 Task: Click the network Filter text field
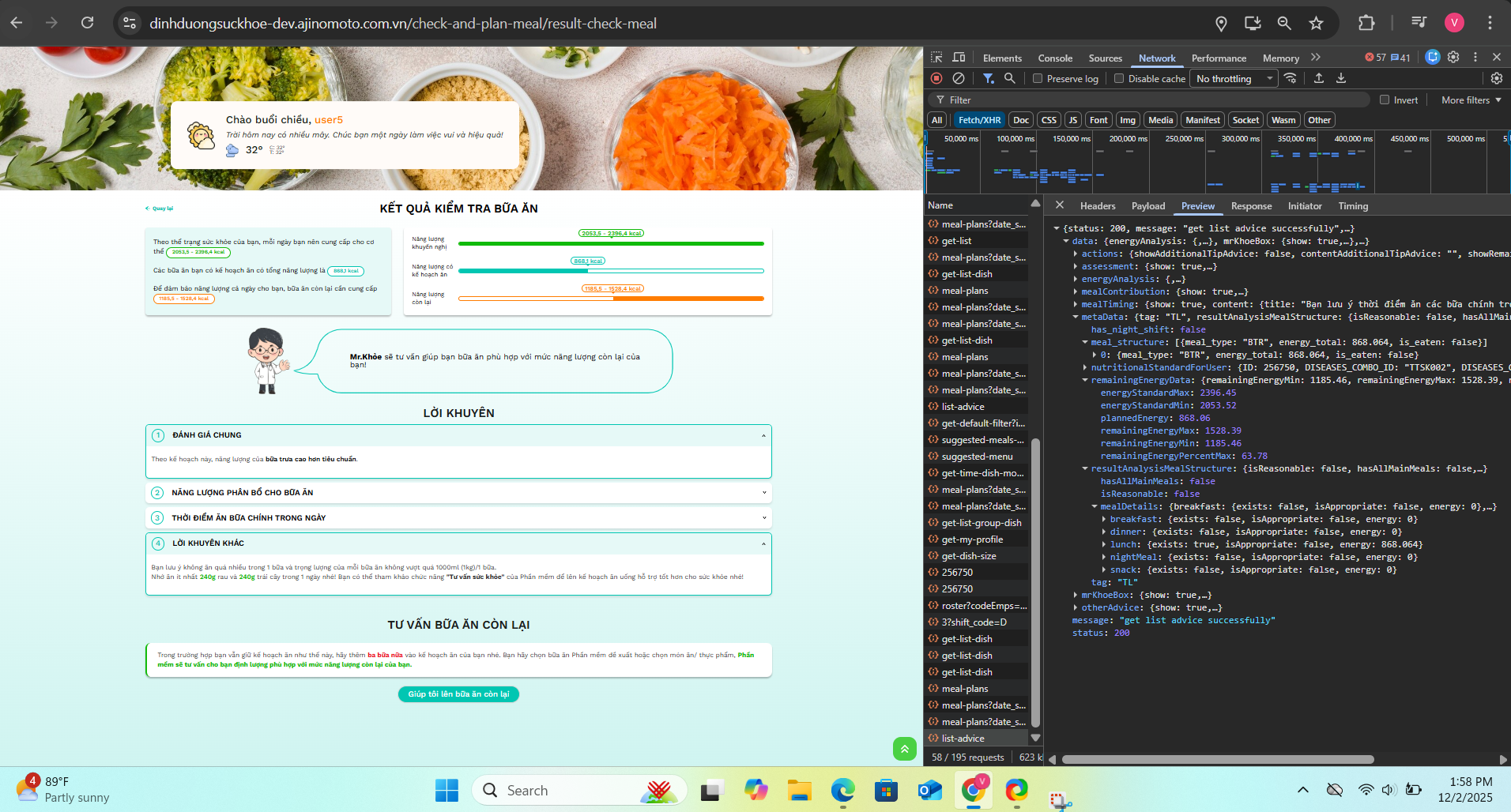1150,100
